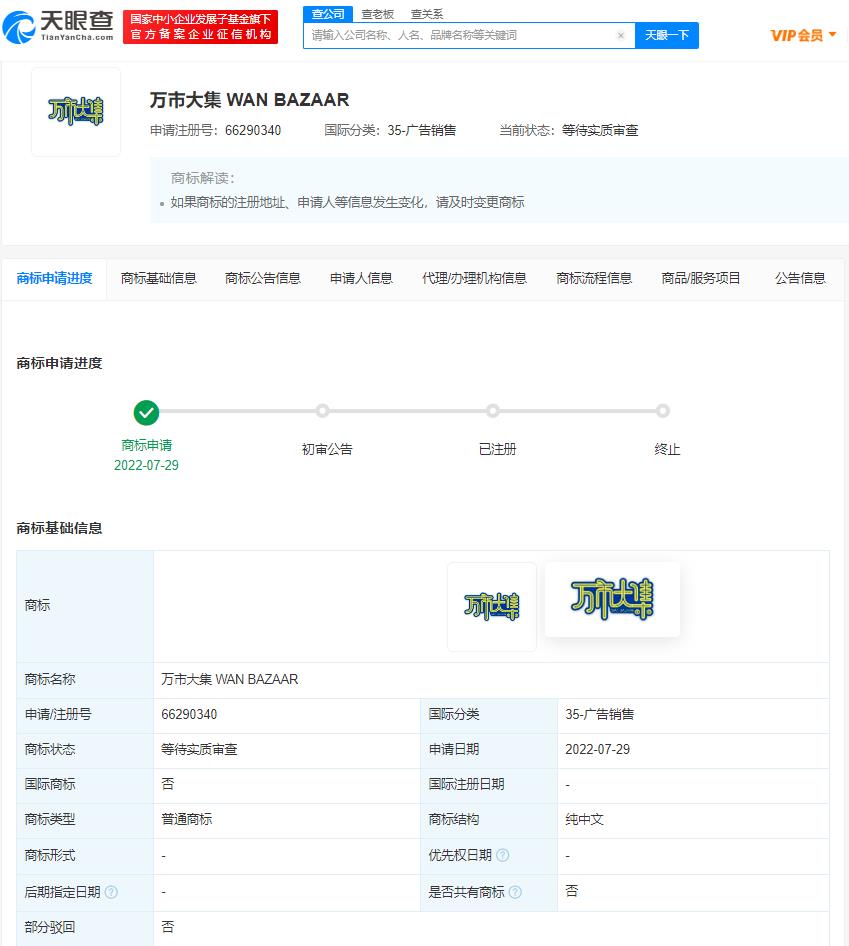Click the small trademark image in the table
Viewport: 849px width, 946px height.
pyautogui.click(x=492, y=607)
